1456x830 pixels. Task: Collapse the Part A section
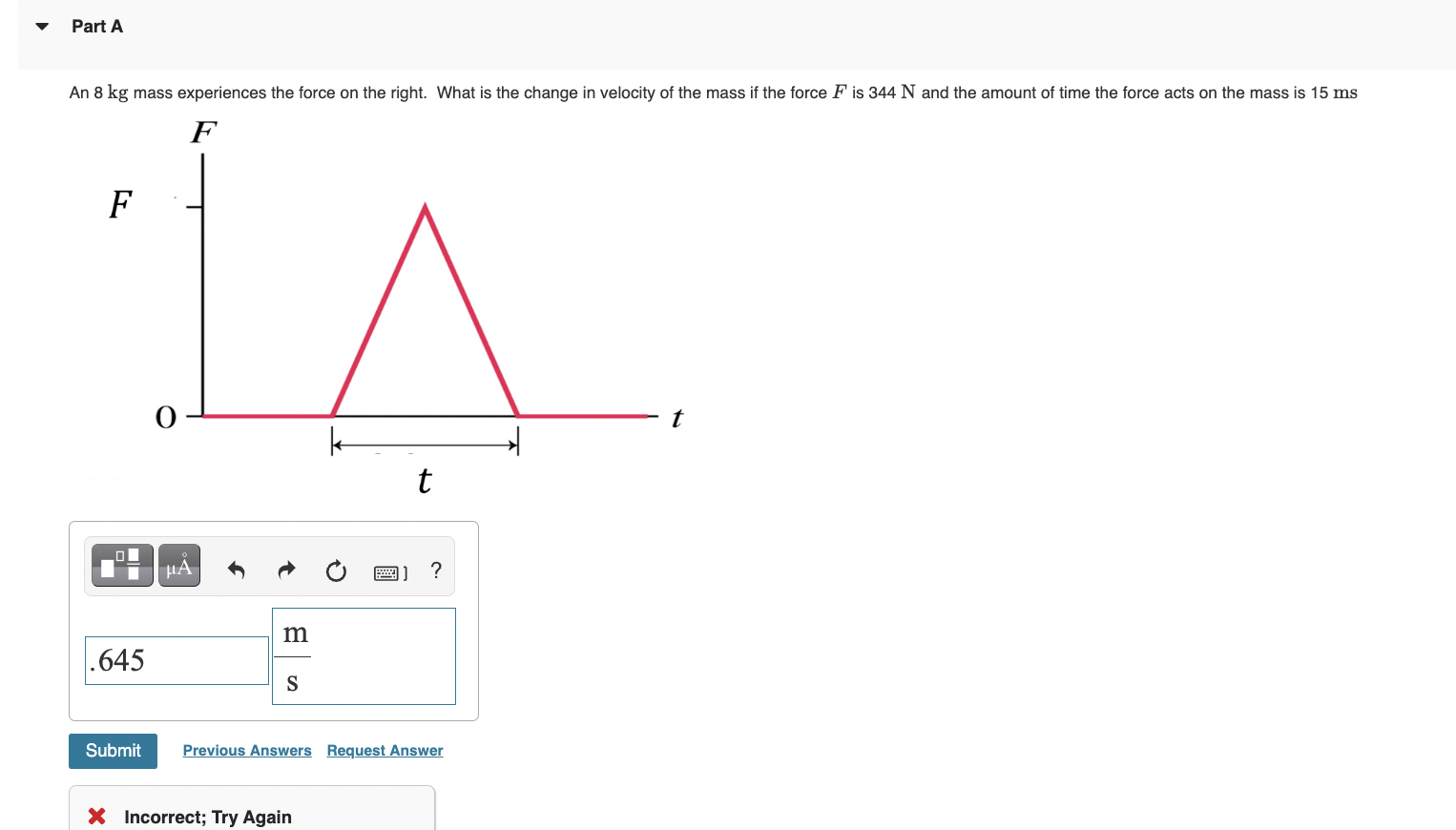pyautogui.click(x=41, y=26)
